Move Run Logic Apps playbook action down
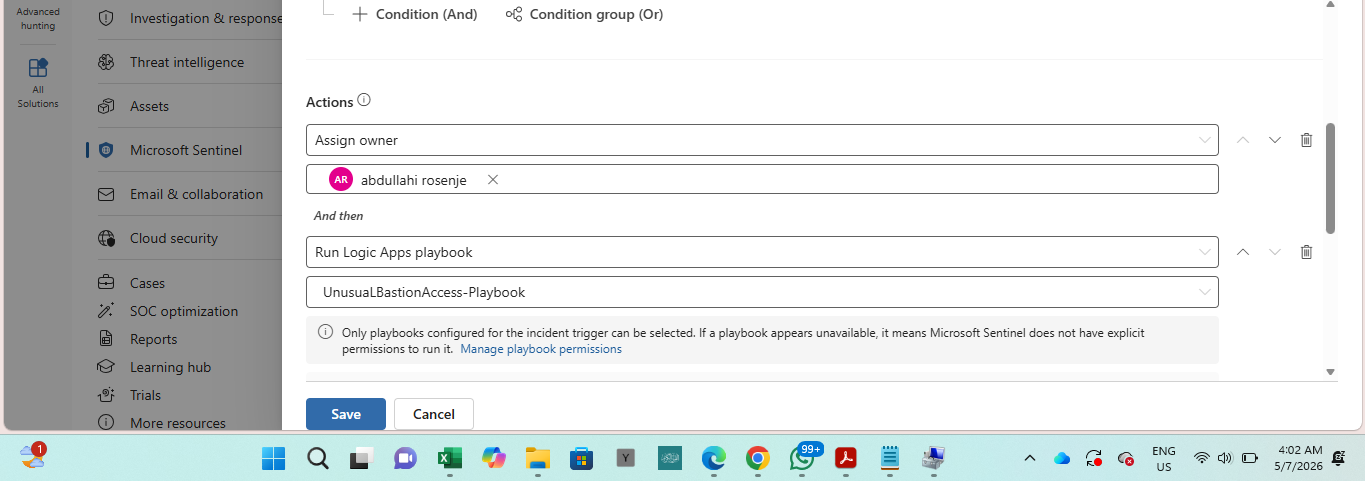Screen dimensions: 1365x481 [x=1275, y=252]
